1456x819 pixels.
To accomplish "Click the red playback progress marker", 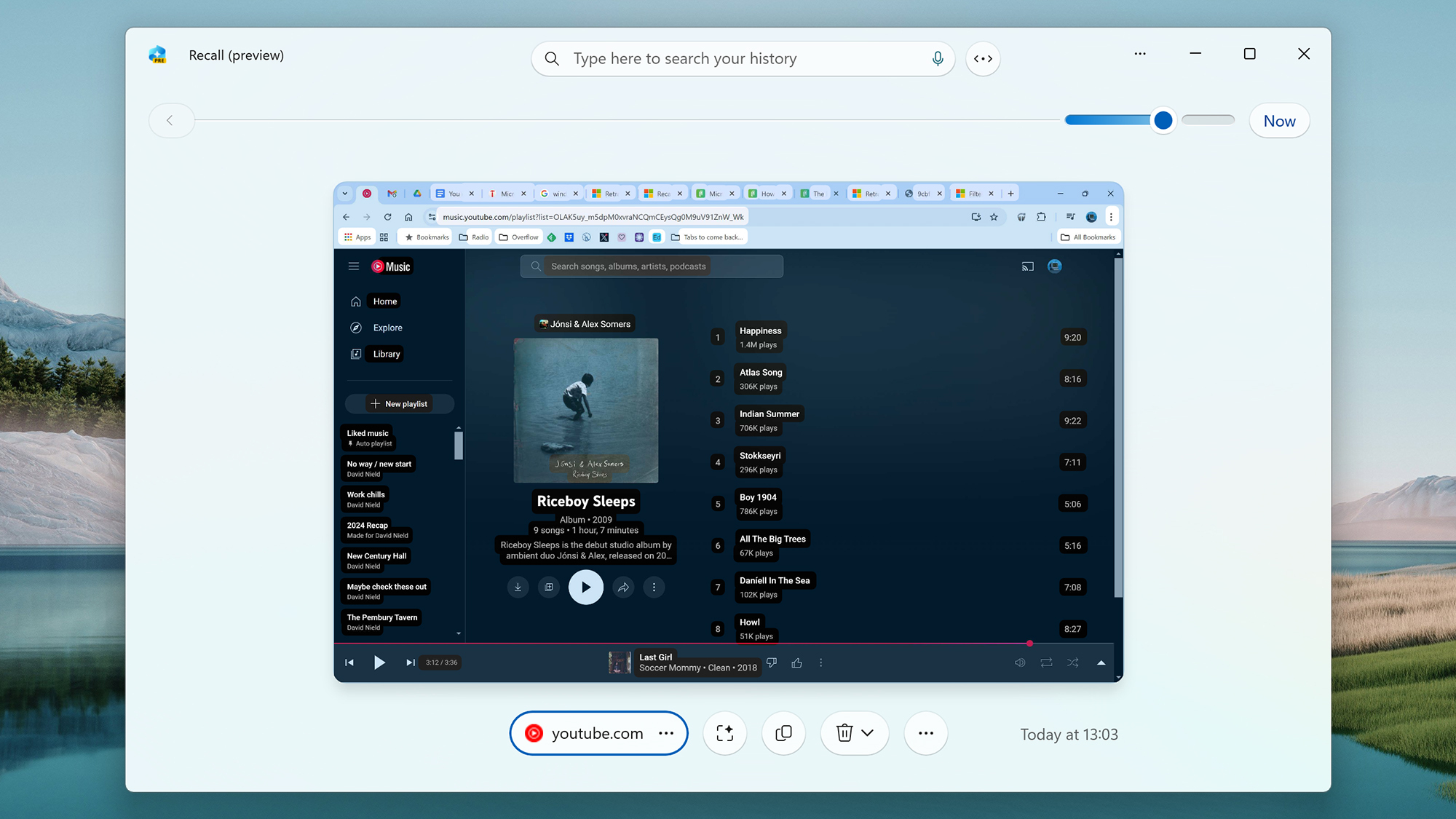I will [1029, 644].
